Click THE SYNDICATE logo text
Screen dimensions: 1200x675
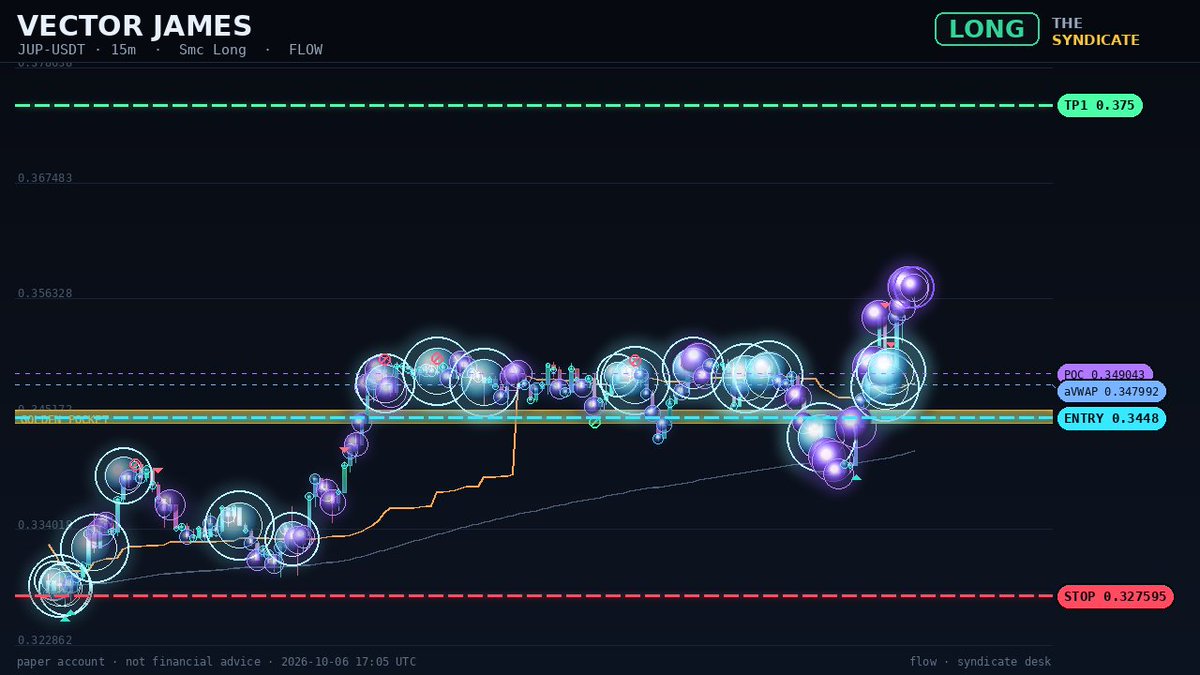coord(1096,31)
